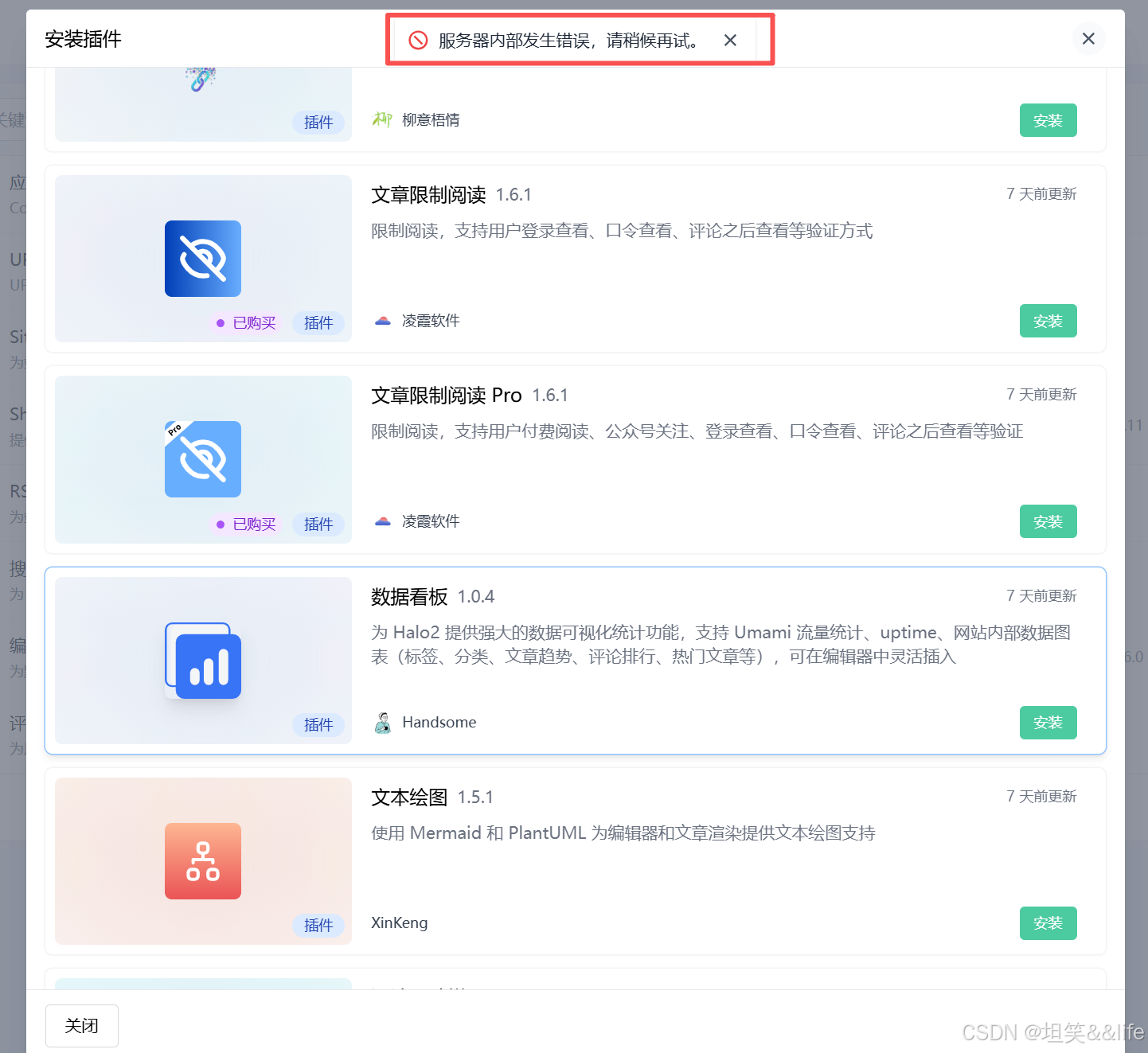Click the 柳意梧情 author avatar

382,119
